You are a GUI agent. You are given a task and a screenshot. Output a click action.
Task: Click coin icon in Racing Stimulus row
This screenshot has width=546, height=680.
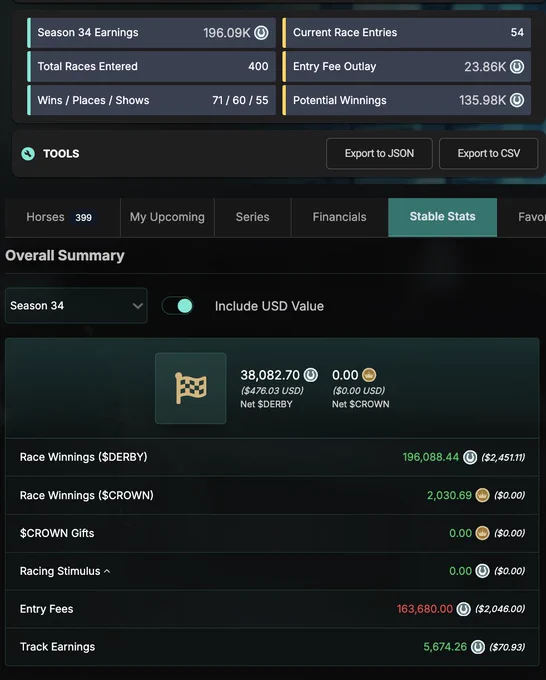[x=482, y=571]
